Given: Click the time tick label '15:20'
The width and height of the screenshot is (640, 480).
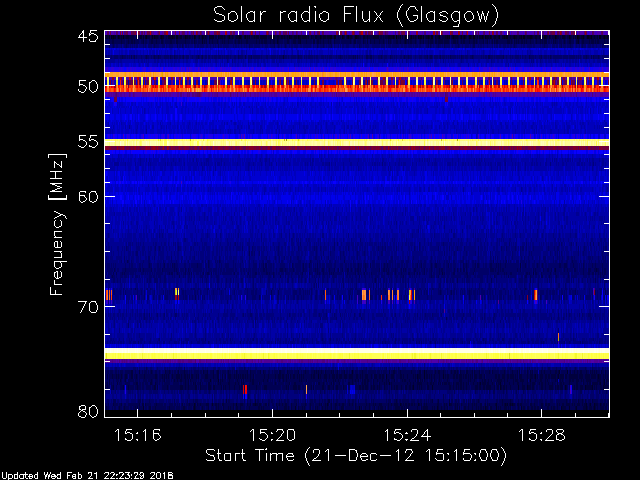Looking at the screenshot, I should (x=272, y=435).
